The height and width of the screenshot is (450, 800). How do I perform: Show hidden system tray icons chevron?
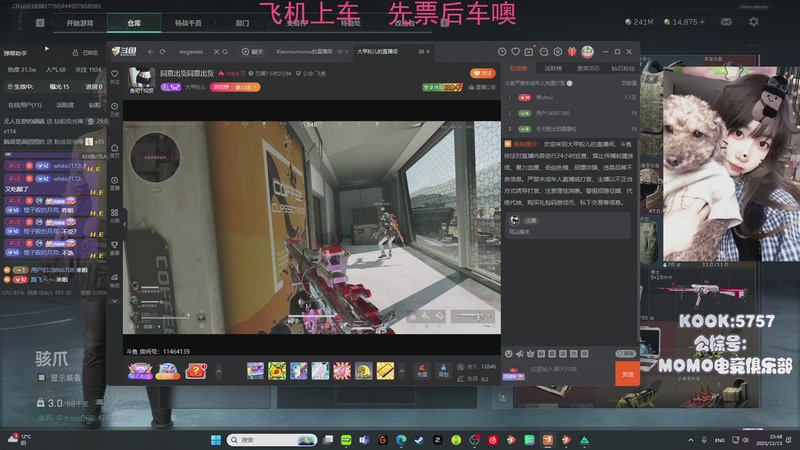690,440
